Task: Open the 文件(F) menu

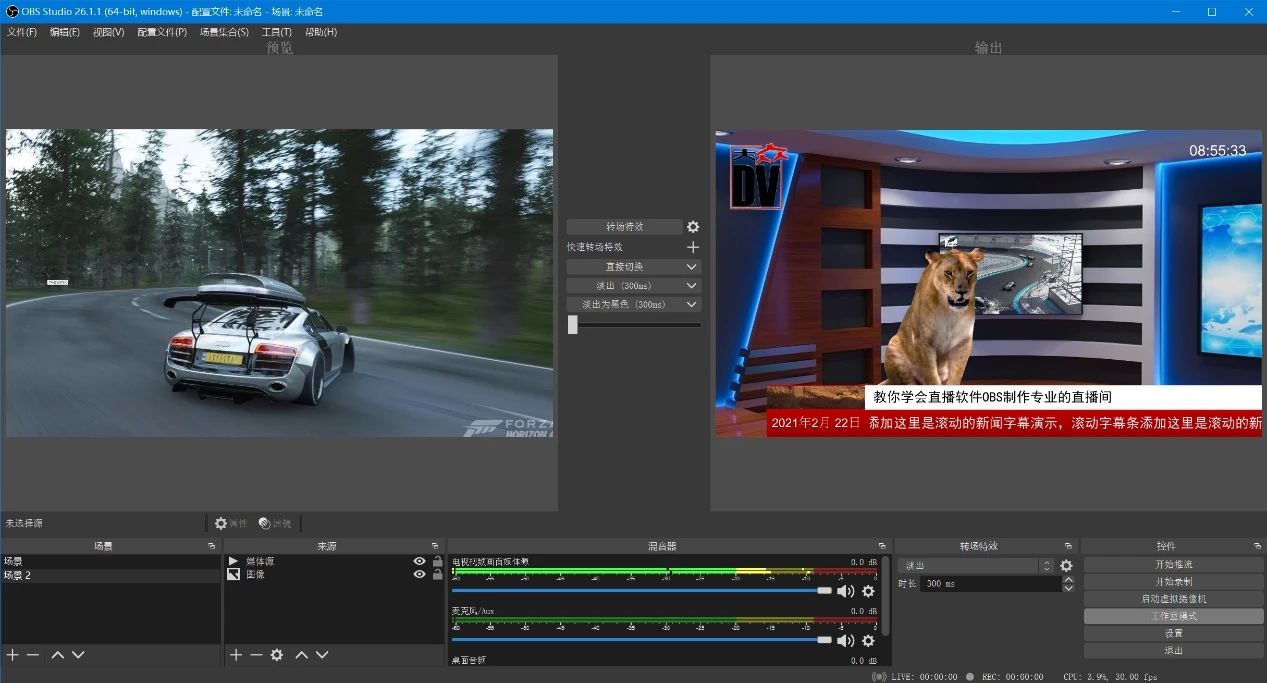Action: pyautogui.click(x=22, y=32)
